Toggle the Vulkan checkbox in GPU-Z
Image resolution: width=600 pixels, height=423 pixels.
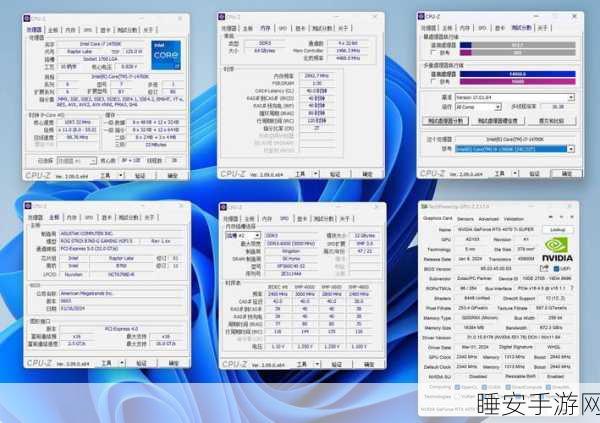tap(457, 397)
